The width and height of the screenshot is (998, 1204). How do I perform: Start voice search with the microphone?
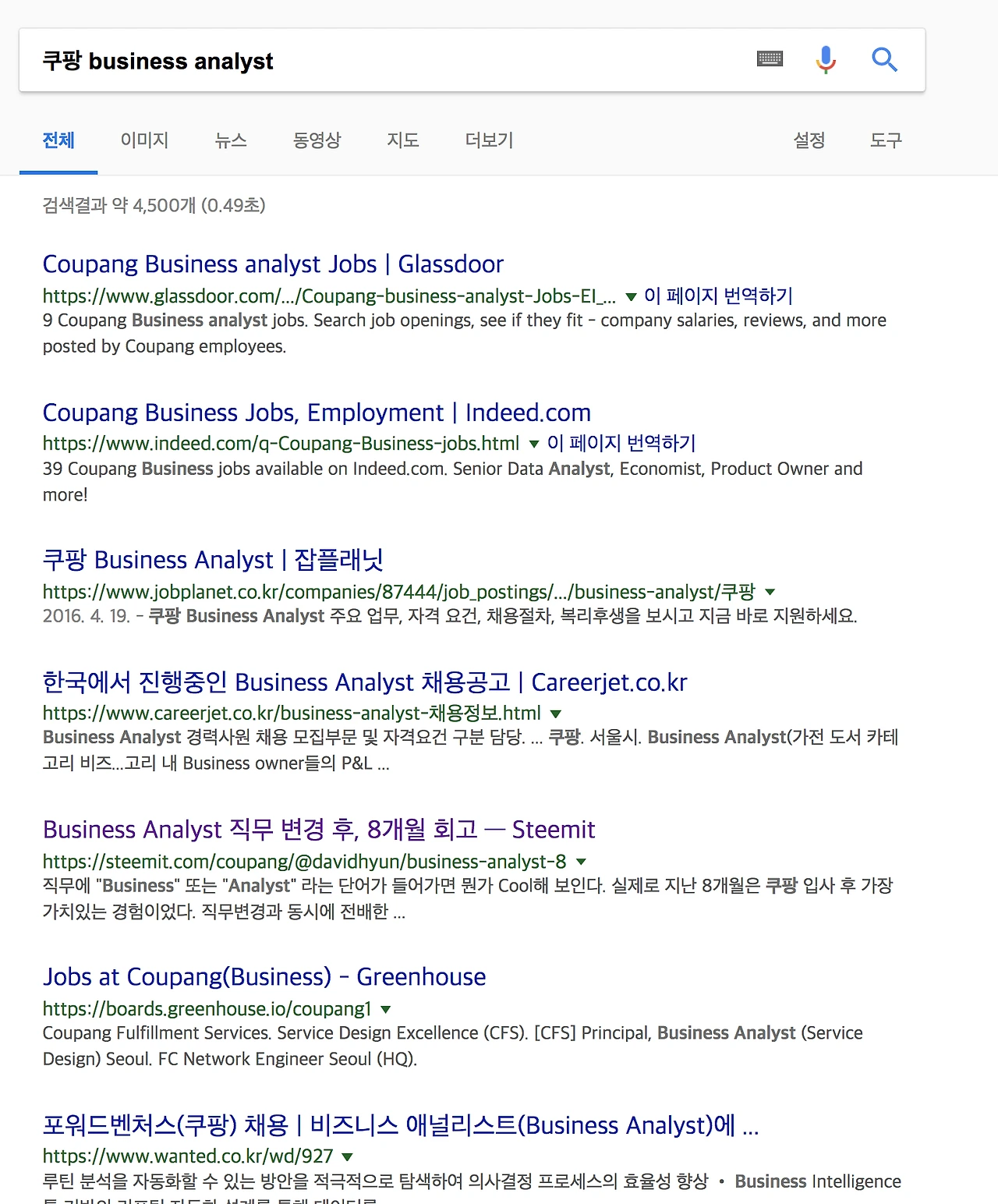pos(826,59)
